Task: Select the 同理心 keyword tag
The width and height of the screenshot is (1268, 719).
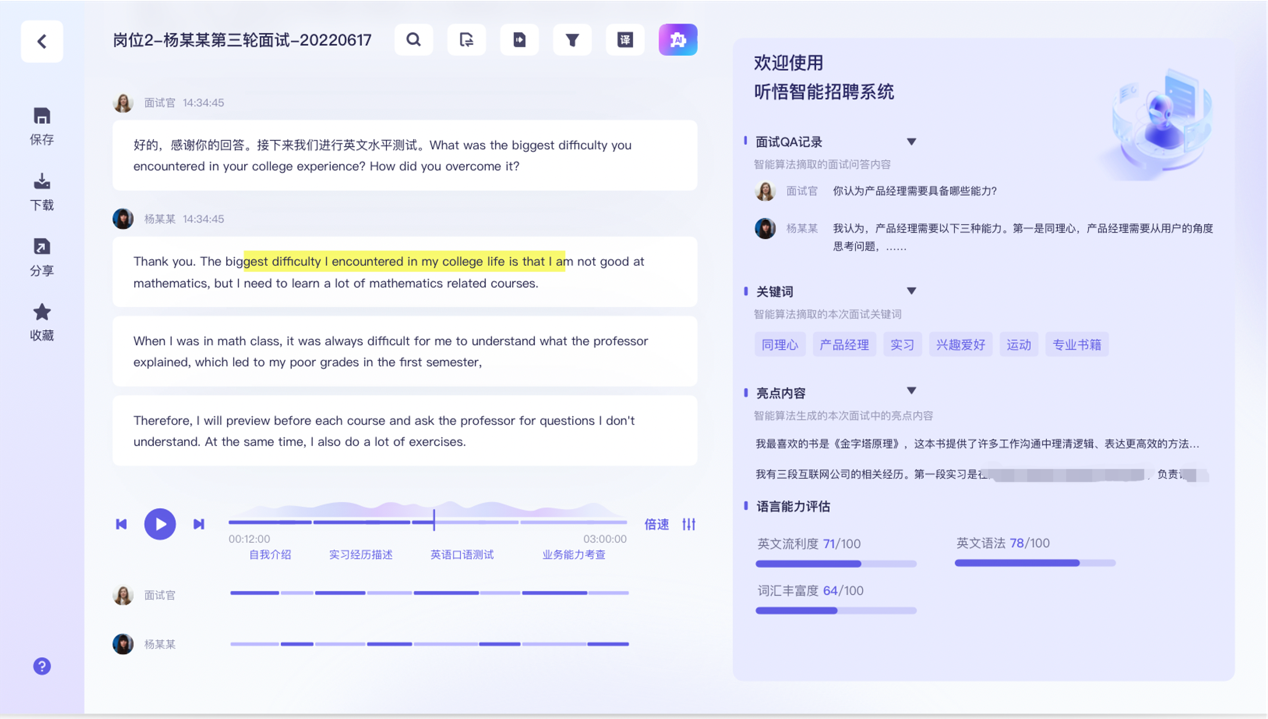Action: (780, 345)
